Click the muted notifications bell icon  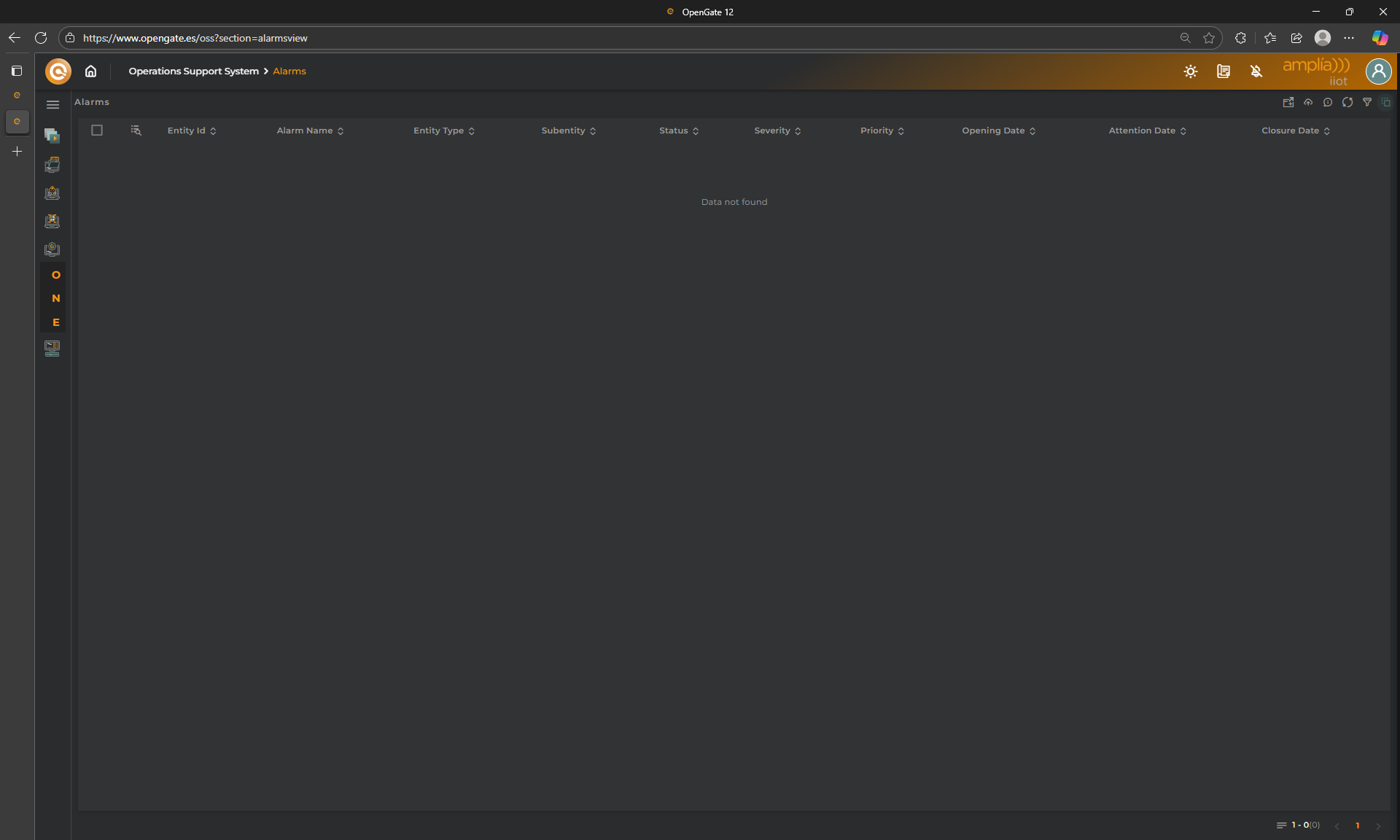[1256, 71]
